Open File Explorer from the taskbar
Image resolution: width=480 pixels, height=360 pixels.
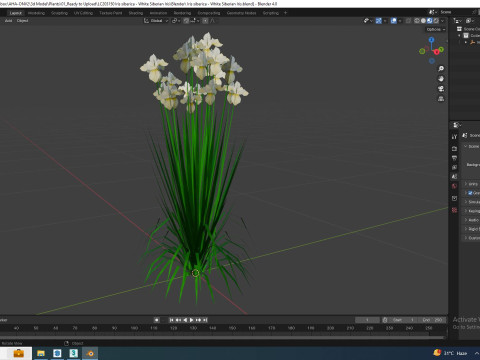click(x=41, y=353)
